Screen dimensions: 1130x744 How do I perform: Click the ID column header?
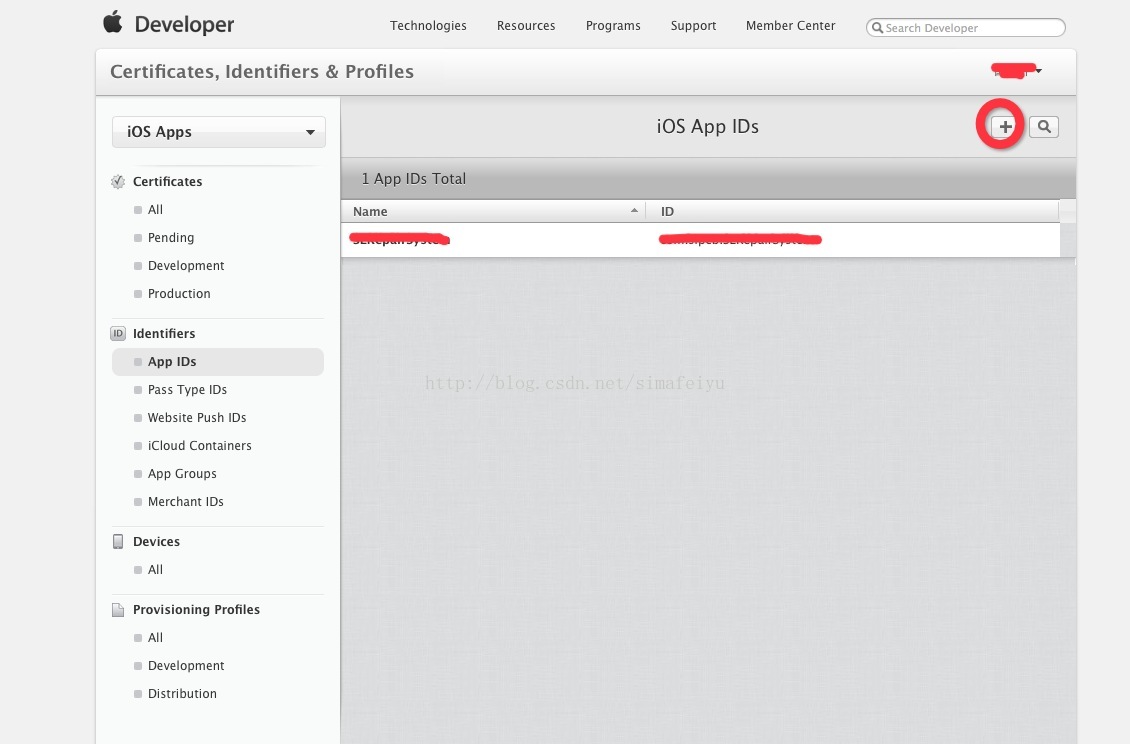[x=852, y=211]
